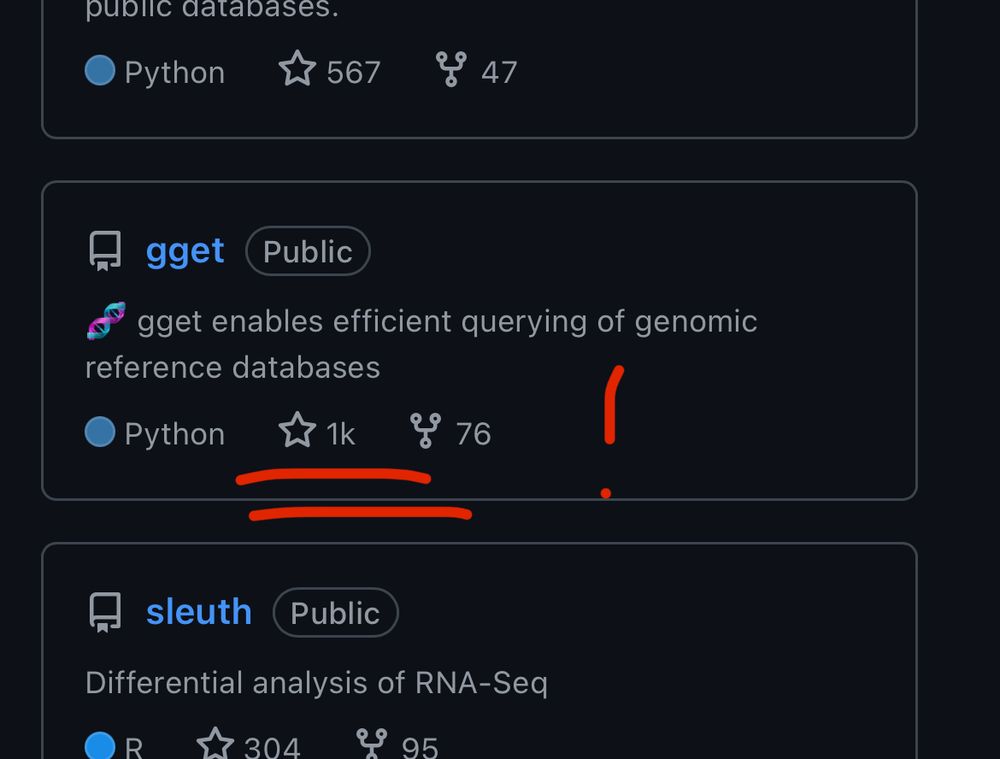Click the repository icon beside gget

105,251
